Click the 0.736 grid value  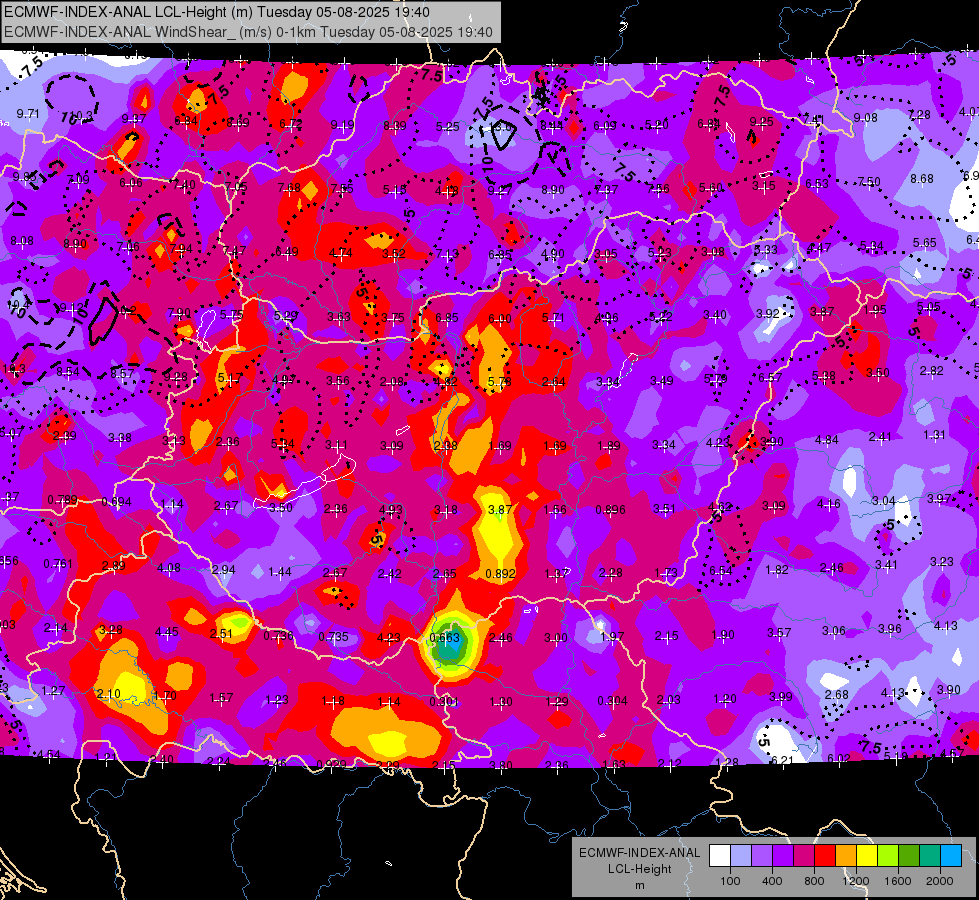[x=278, y=635]
